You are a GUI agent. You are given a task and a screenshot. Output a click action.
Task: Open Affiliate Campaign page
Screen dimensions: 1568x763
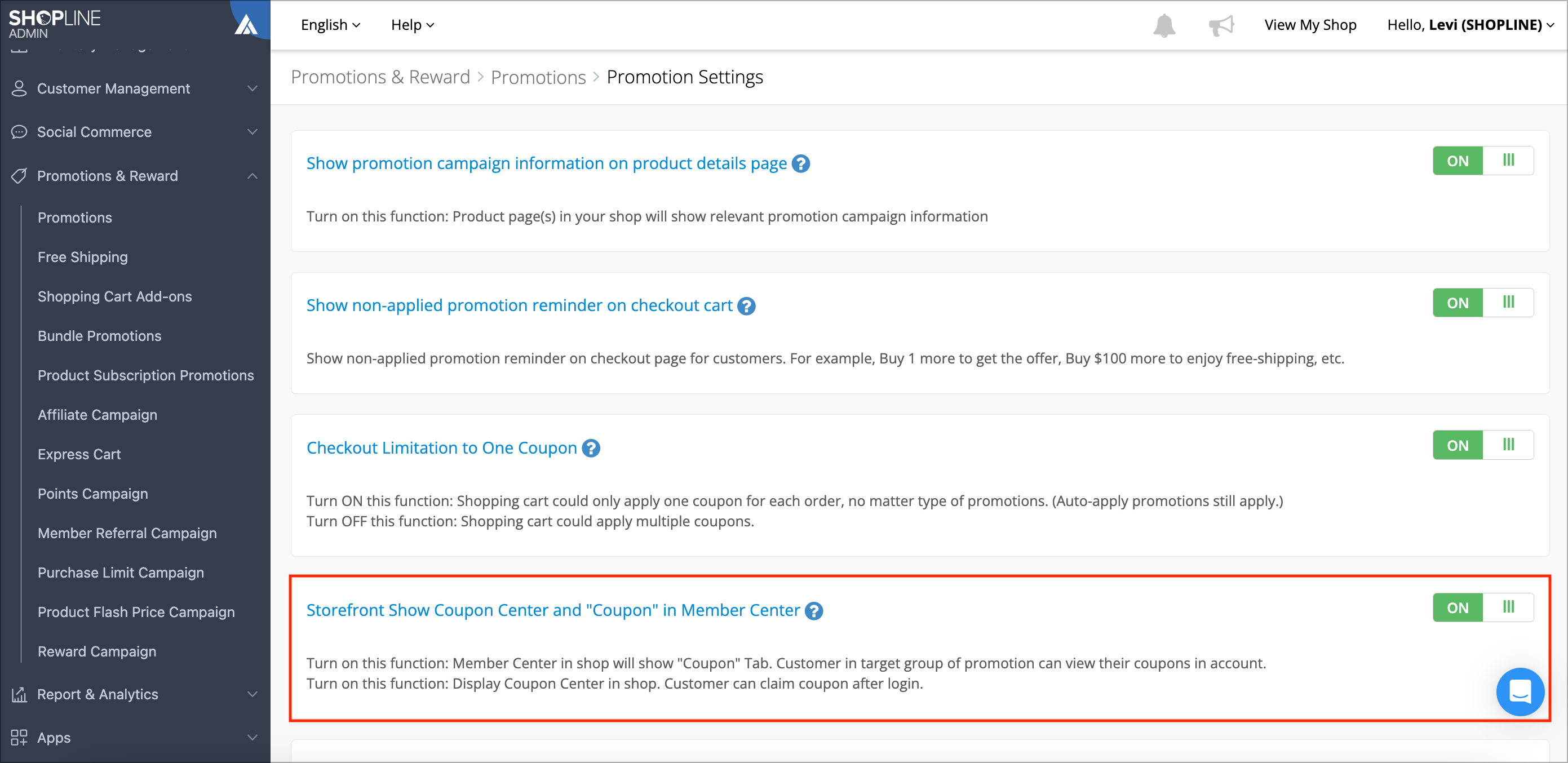click(x=98, y=415)
